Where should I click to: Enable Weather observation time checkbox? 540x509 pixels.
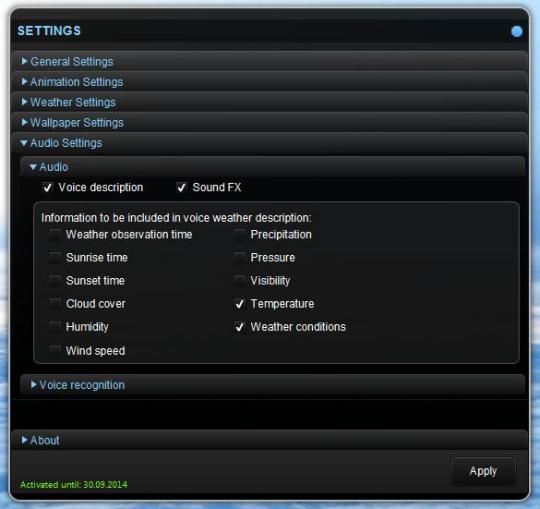click(x=55, y=235)
